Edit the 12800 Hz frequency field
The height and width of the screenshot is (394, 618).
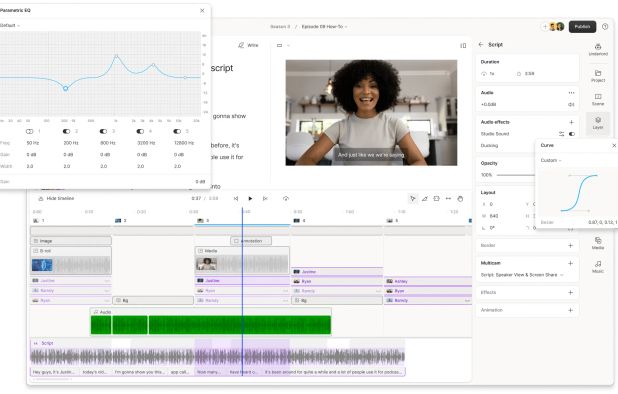coord(184,143)
